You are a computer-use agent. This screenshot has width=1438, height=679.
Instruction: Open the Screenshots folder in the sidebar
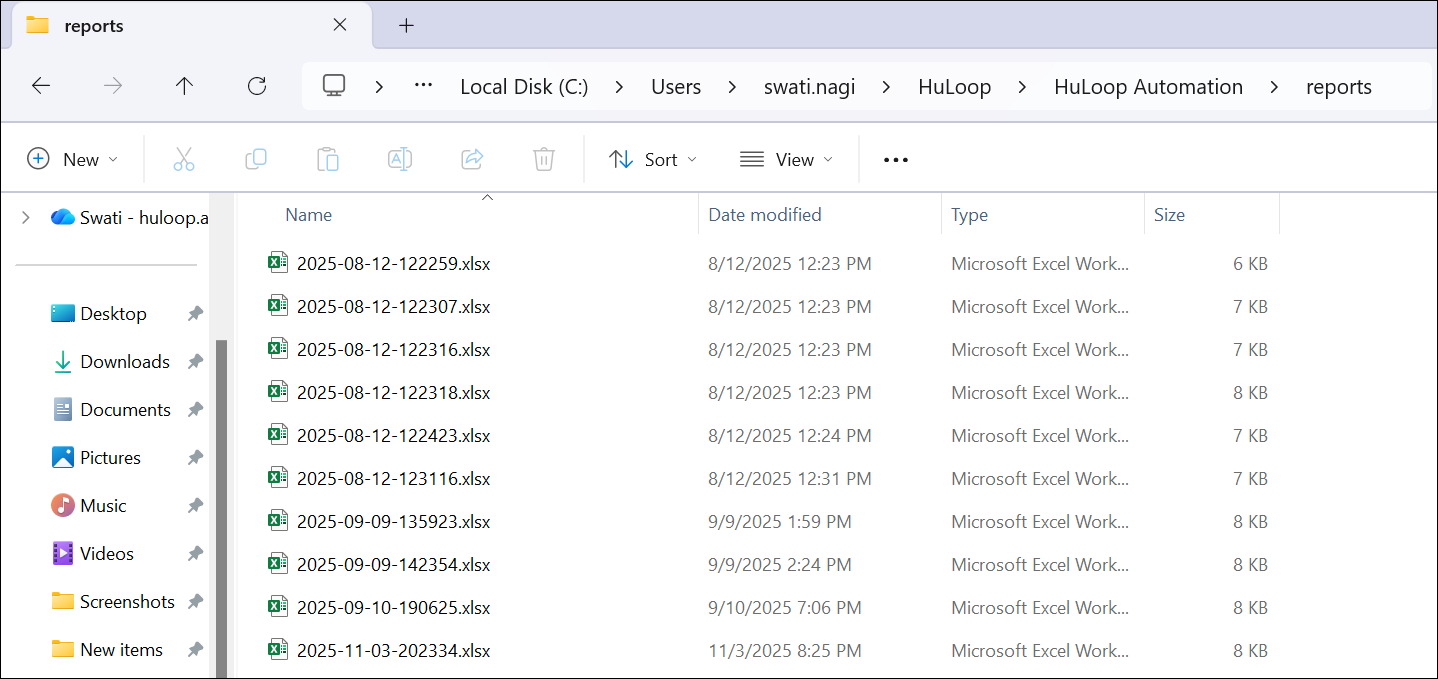[x=125, y=601]
